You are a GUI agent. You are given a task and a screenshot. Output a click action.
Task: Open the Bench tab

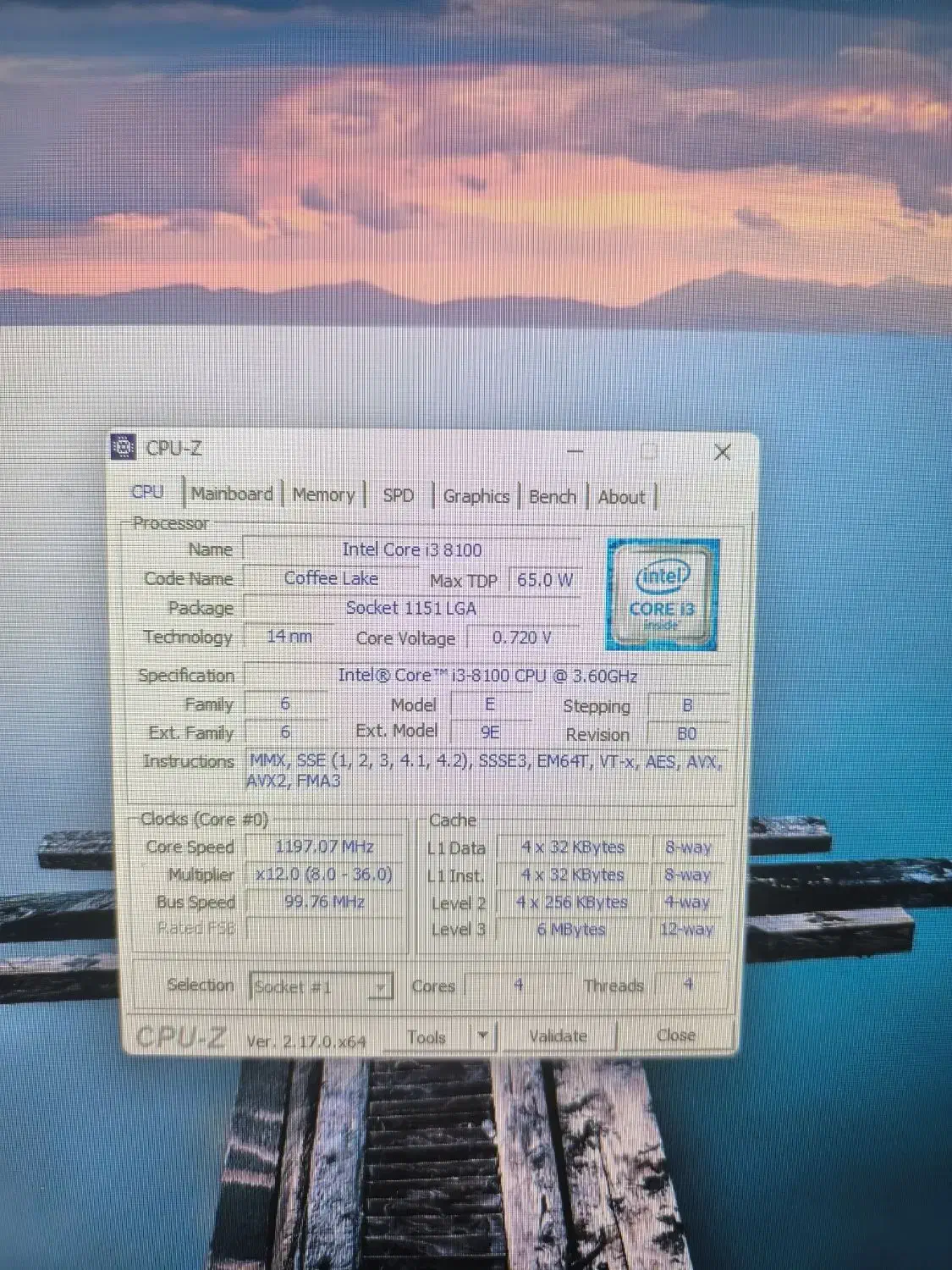point(552,497)
